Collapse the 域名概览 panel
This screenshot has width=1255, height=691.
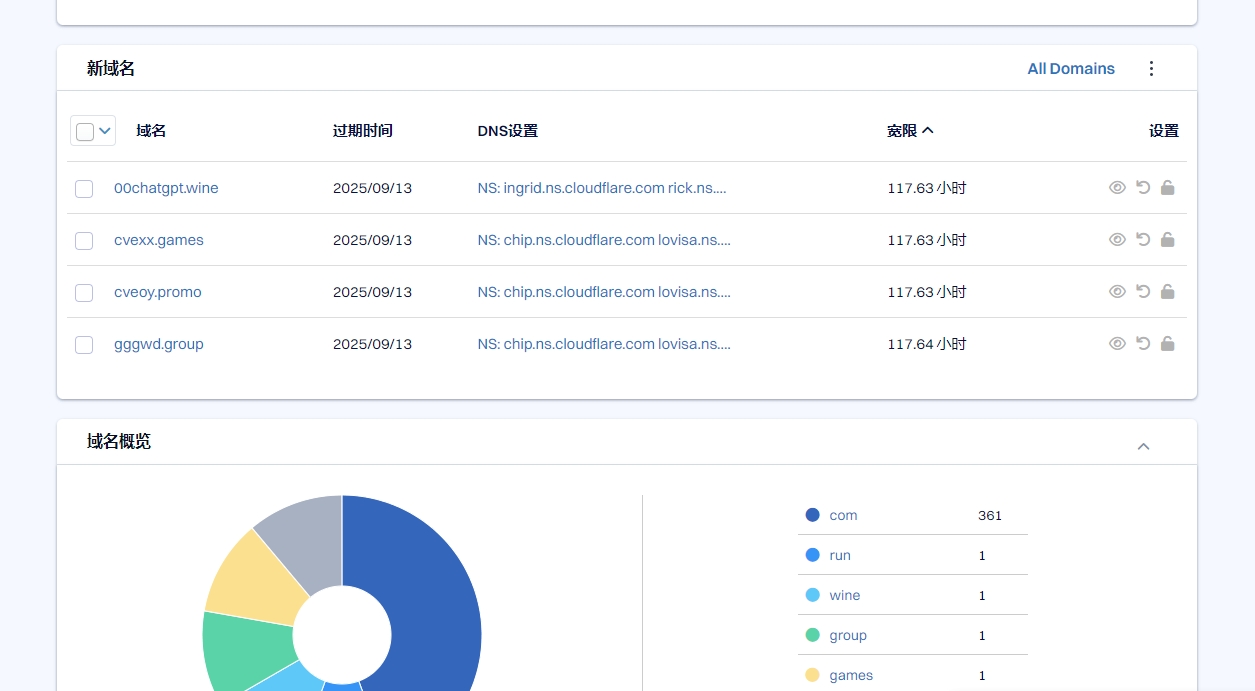tap(1143, 446)
